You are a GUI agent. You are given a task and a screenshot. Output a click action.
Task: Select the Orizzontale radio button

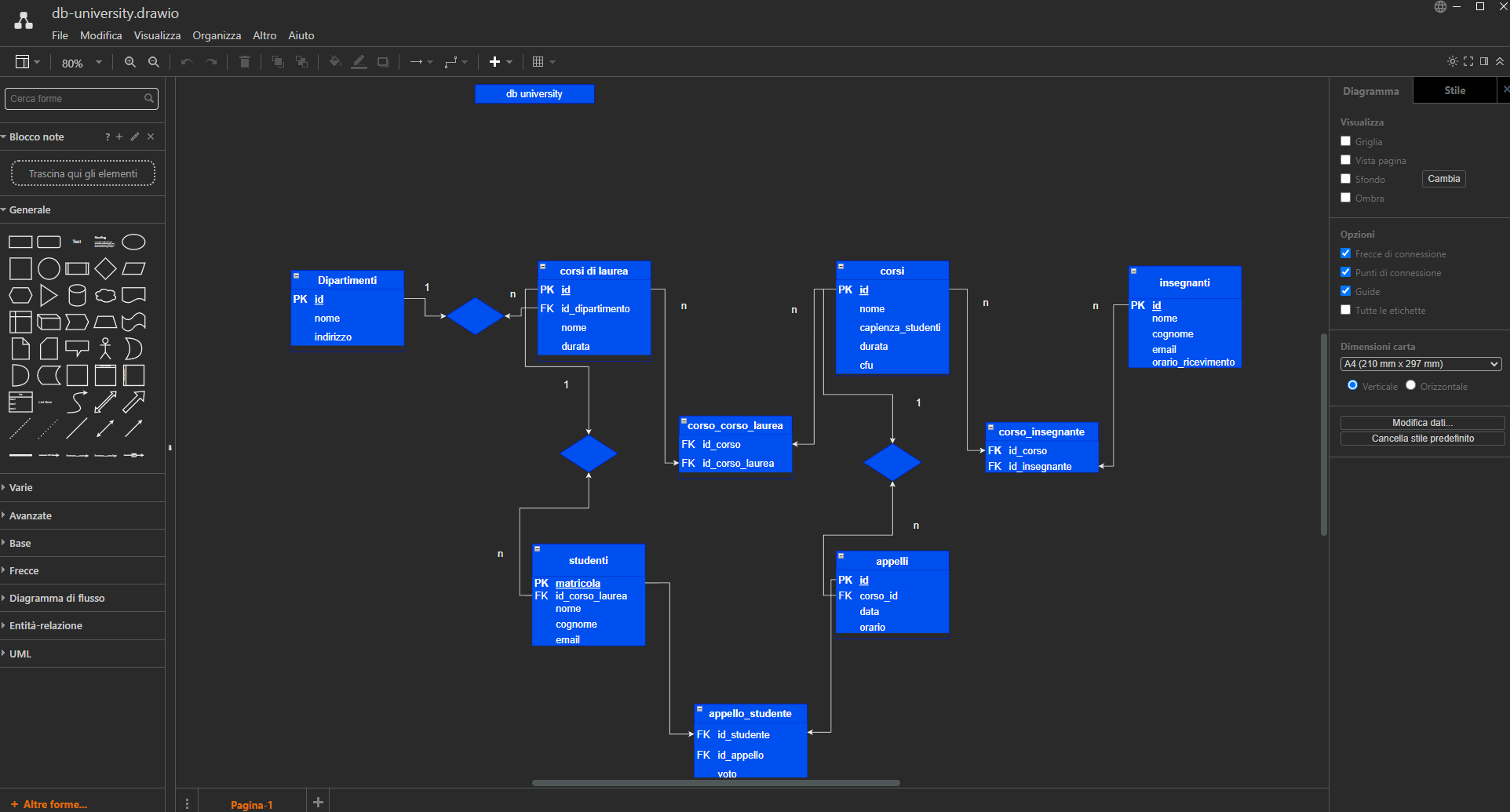tap(1410, 385)
